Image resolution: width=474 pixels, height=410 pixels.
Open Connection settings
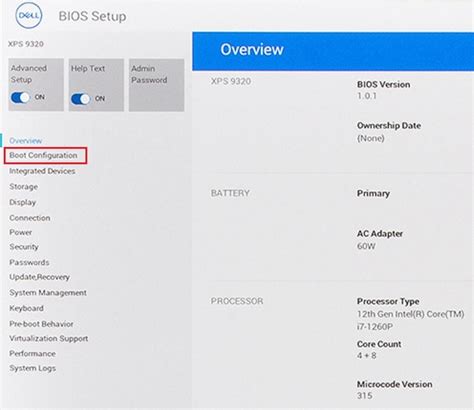point(30,218)
